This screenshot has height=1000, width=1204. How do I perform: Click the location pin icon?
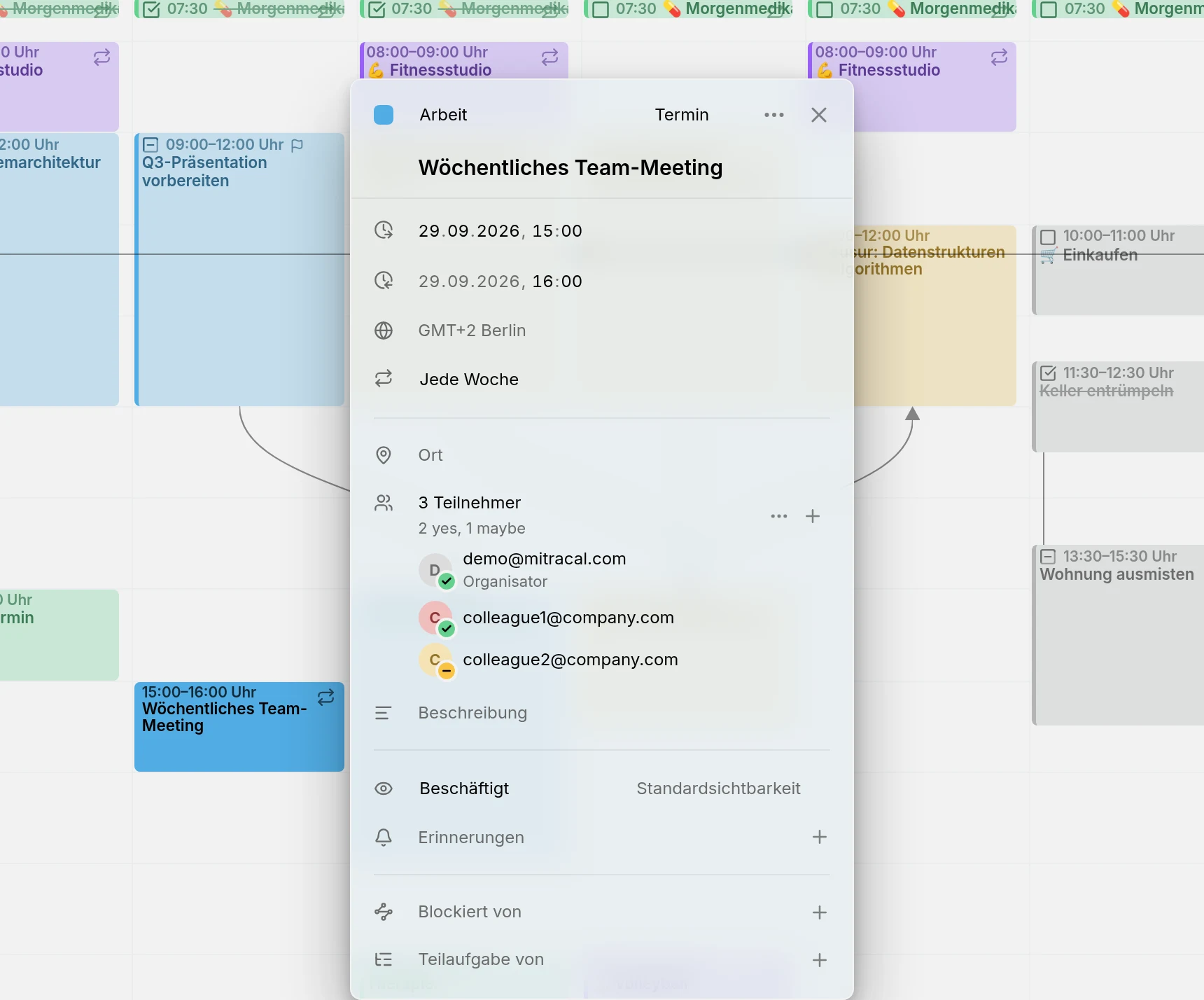pos(384,455)
